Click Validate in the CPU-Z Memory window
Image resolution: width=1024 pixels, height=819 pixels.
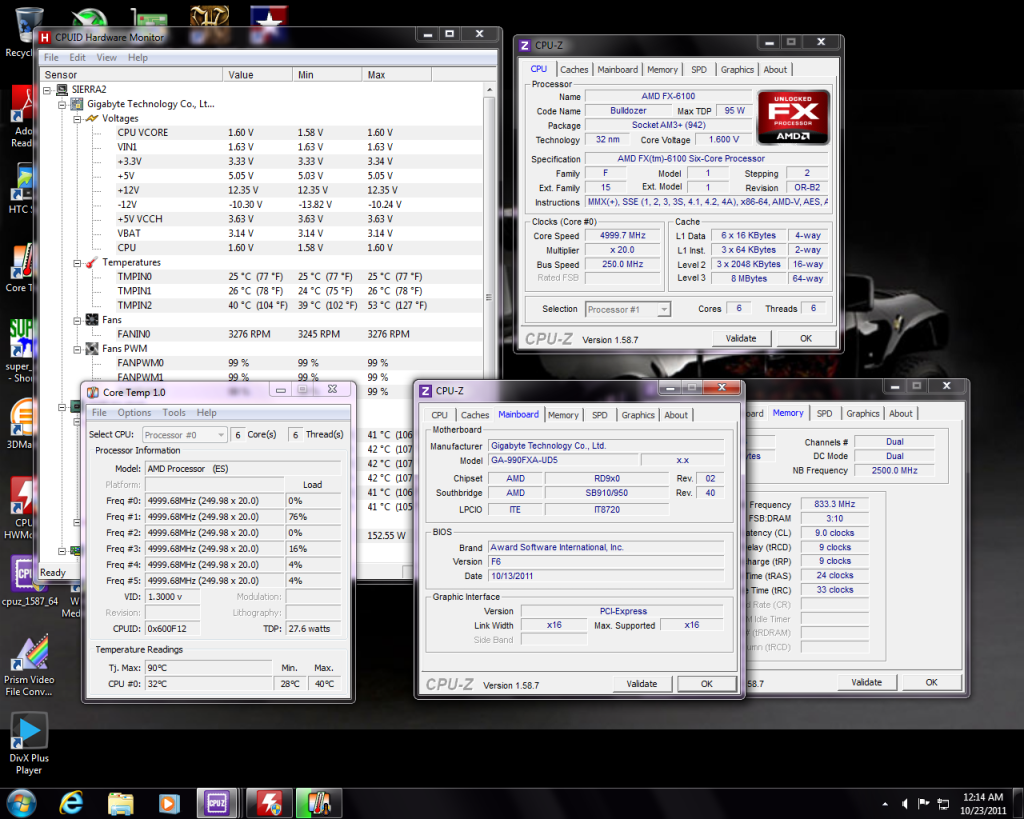coord(867,682)
